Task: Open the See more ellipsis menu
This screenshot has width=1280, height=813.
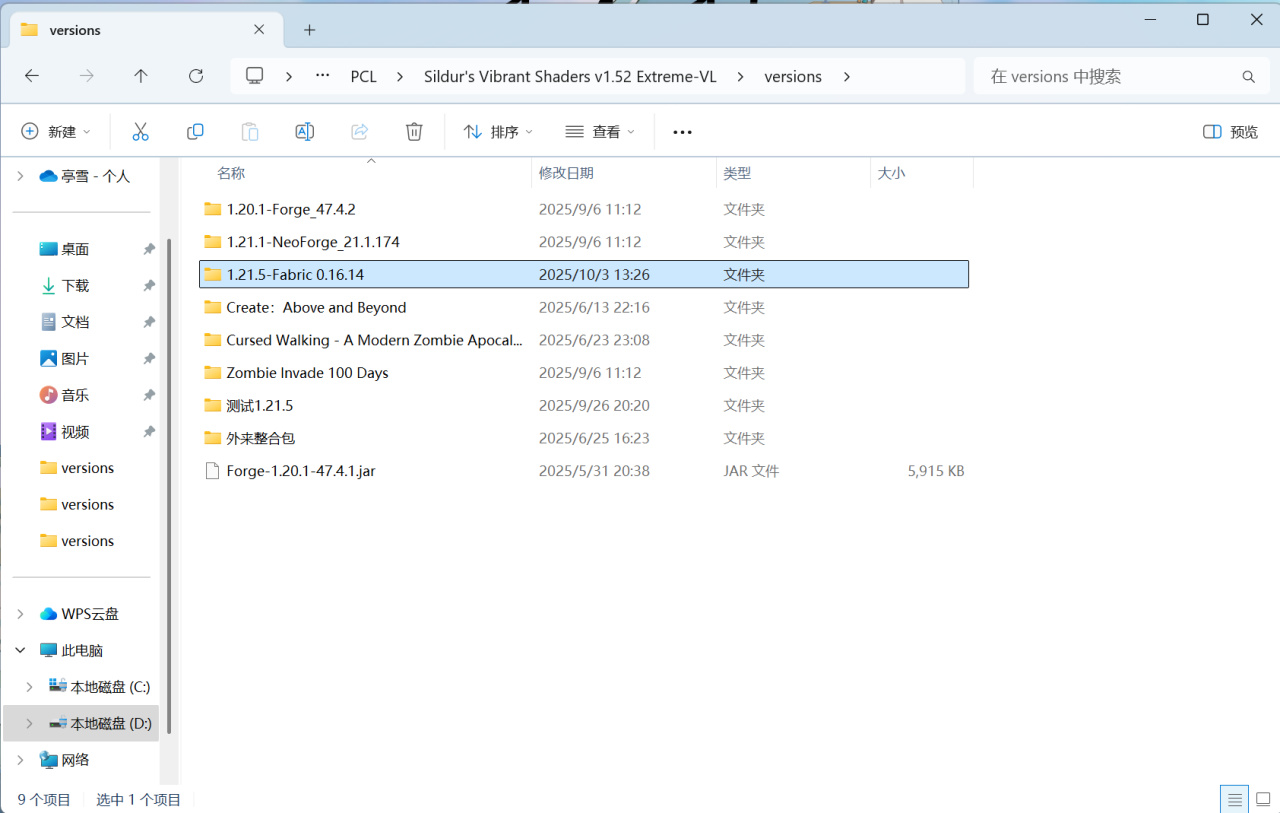Action: [682, 132]
